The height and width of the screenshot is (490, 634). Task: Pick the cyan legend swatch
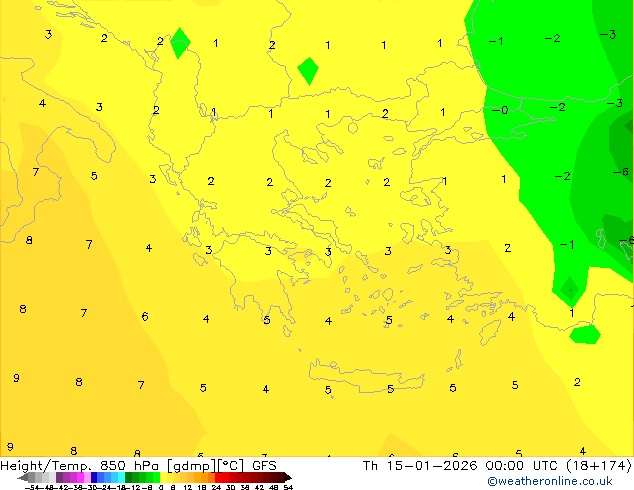point(121,477)
